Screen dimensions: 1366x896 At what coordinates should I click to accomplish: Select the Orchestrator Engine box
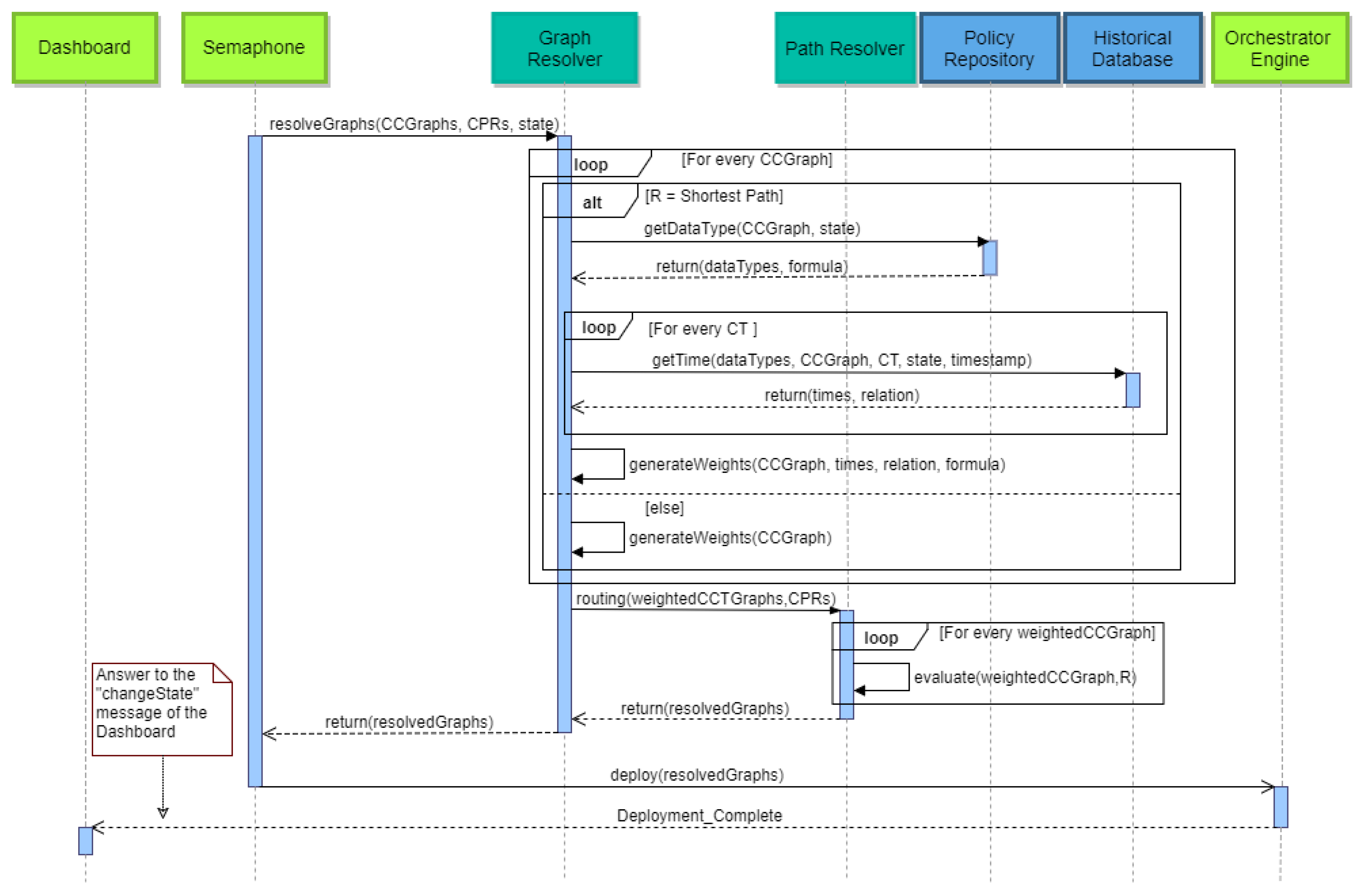point(1280,49)
